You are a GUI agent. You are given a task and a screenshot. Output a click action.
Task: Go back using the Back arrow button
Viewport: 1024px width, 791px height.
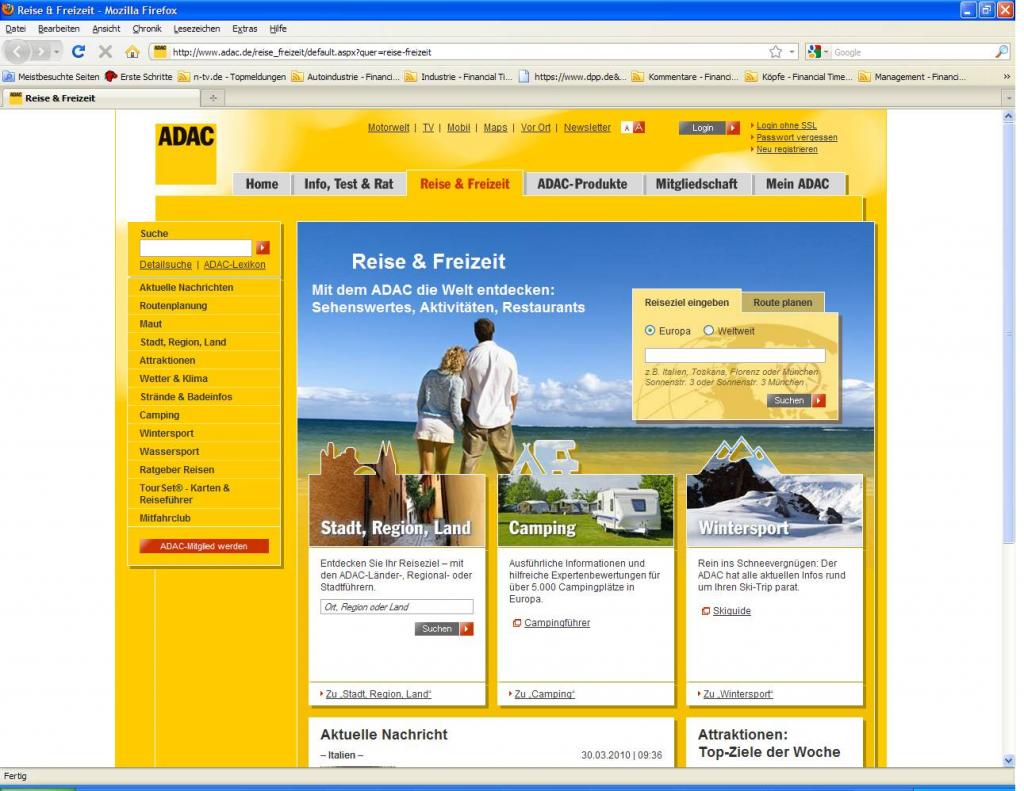point(18,52)
